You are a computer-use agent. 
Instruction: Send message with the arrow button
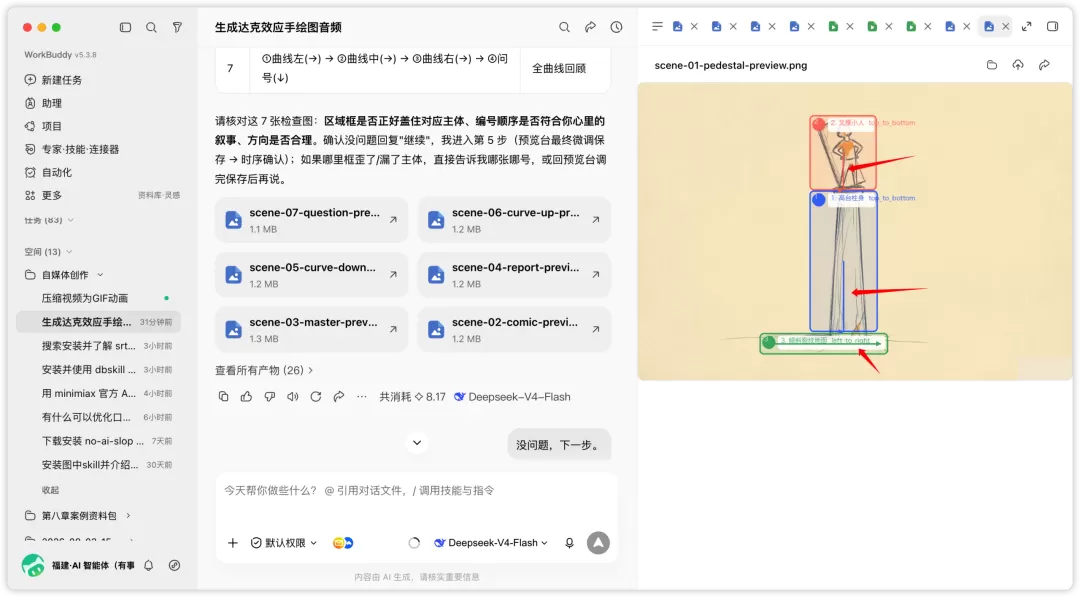point(599,543)
